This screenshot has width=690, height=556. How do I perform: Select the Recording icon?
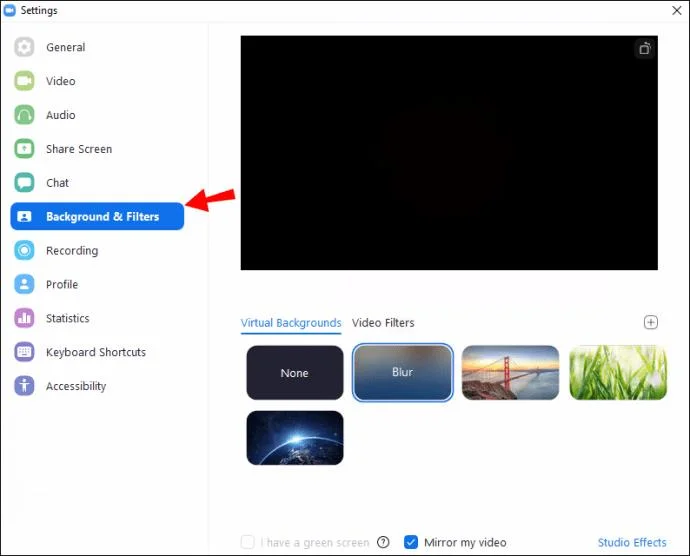point(24,250)
